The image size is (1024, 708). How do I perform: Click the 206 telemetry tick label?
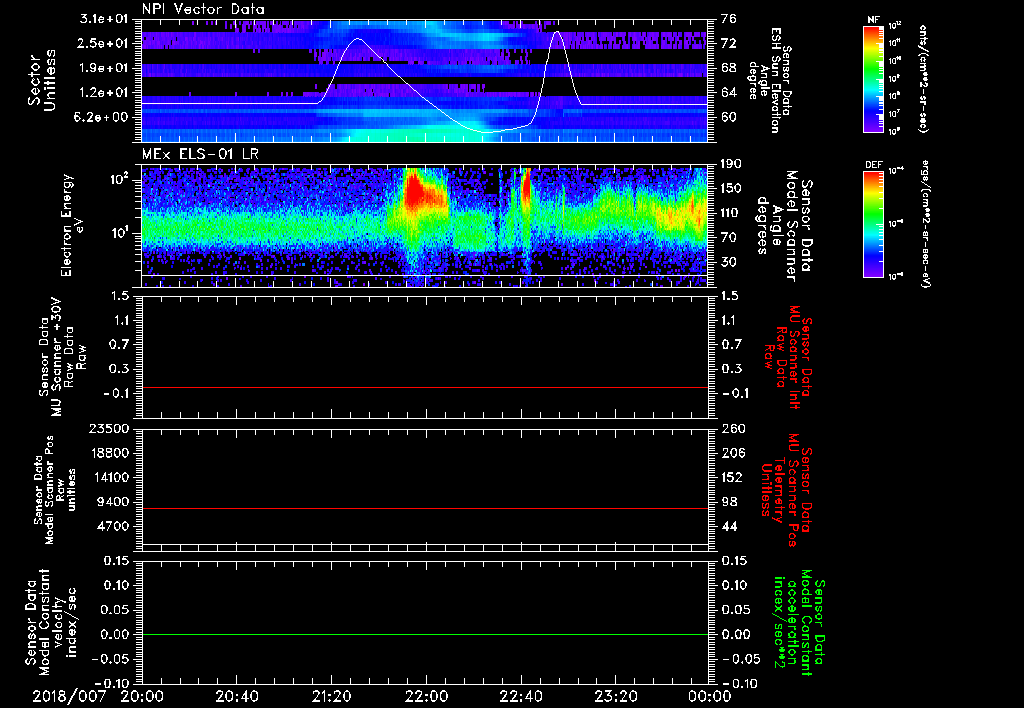(731, 453)
